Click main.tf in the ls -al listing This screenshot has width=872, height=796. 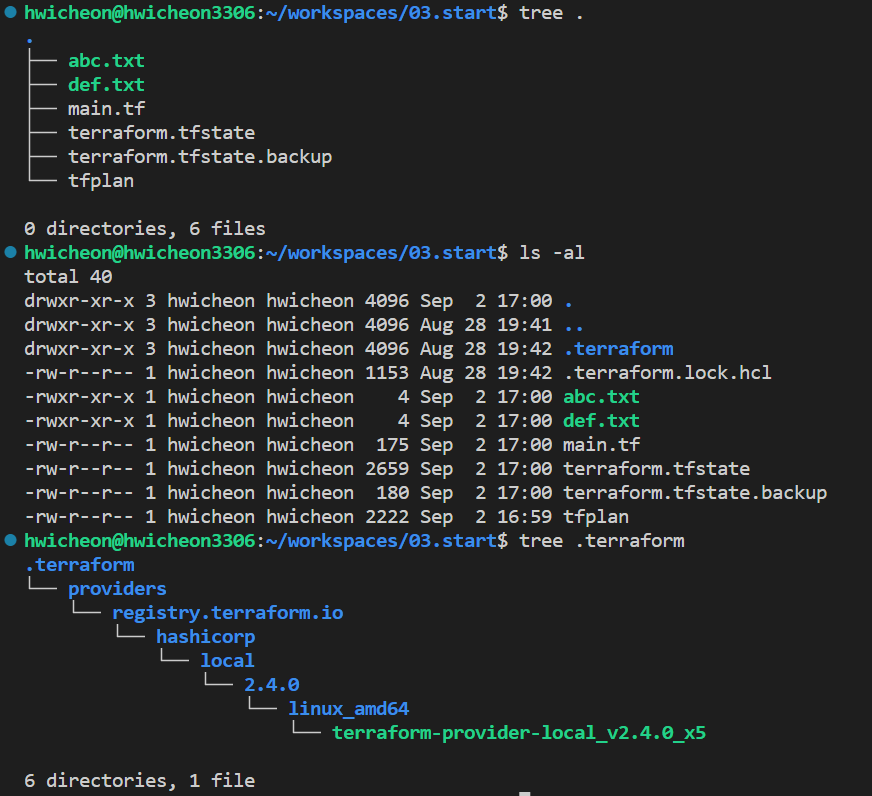[601, 445]
